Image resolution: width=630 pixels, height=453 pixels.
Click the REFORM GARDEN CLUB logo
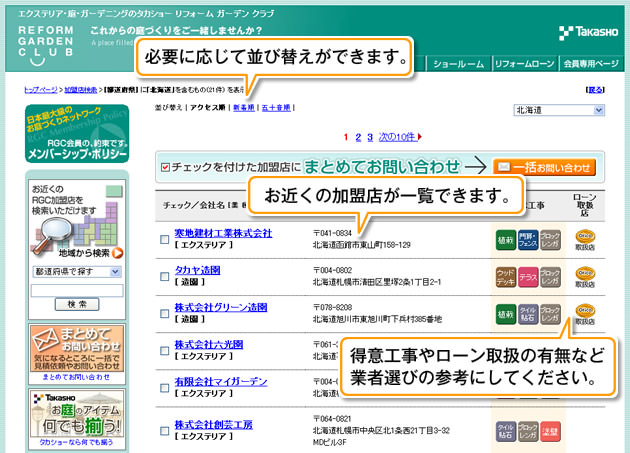click(x=45, y=45)
